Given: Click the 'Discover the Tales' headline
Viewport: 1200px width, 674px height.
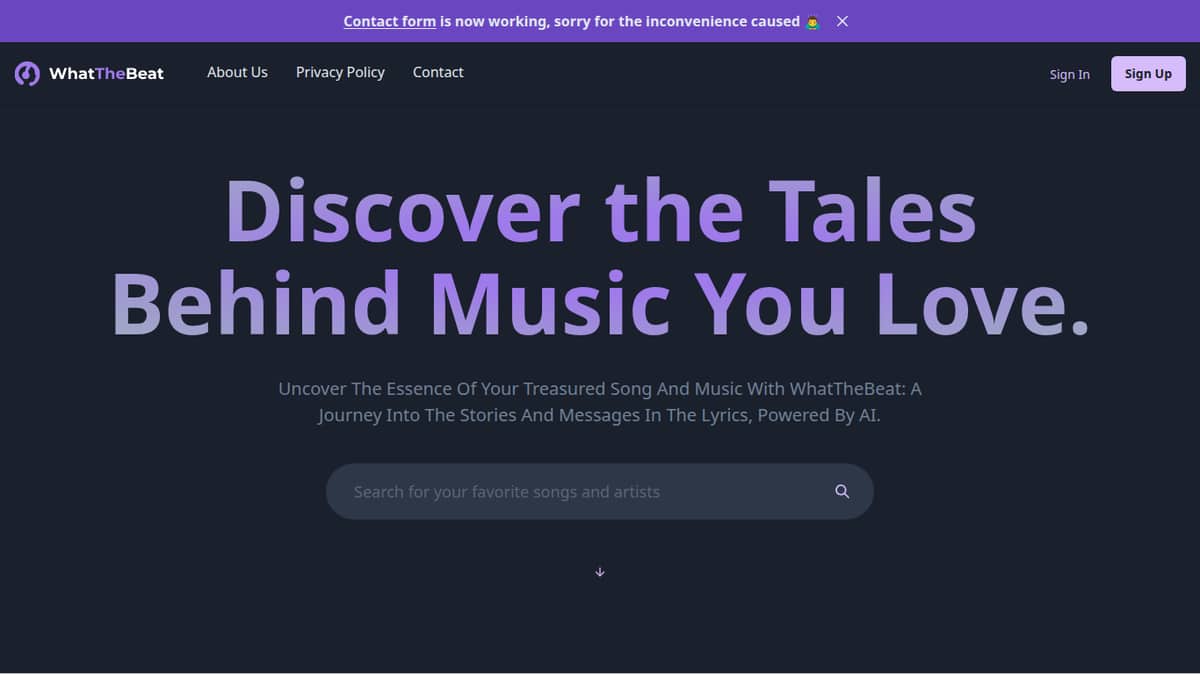Looking at the screenshot, I should [600, 210].
